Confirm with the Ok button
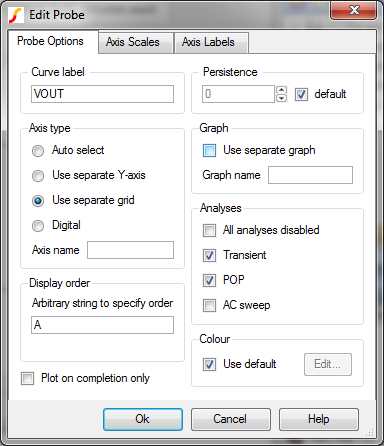Image resolution: width=384 pixels, height=446 pixels. (143, 419)
